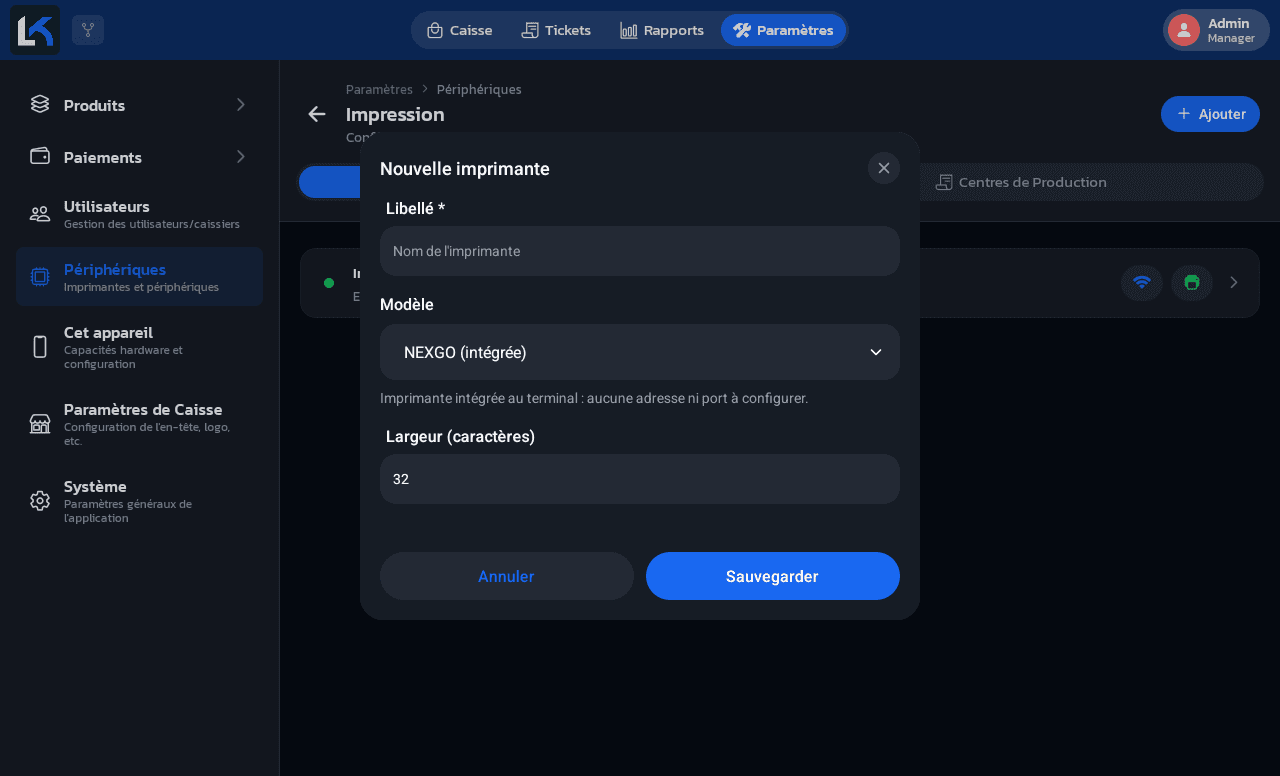Expand the Produits submenu chevron
The width and height of the screenshot is (1280, 776).
coord(241,104)
